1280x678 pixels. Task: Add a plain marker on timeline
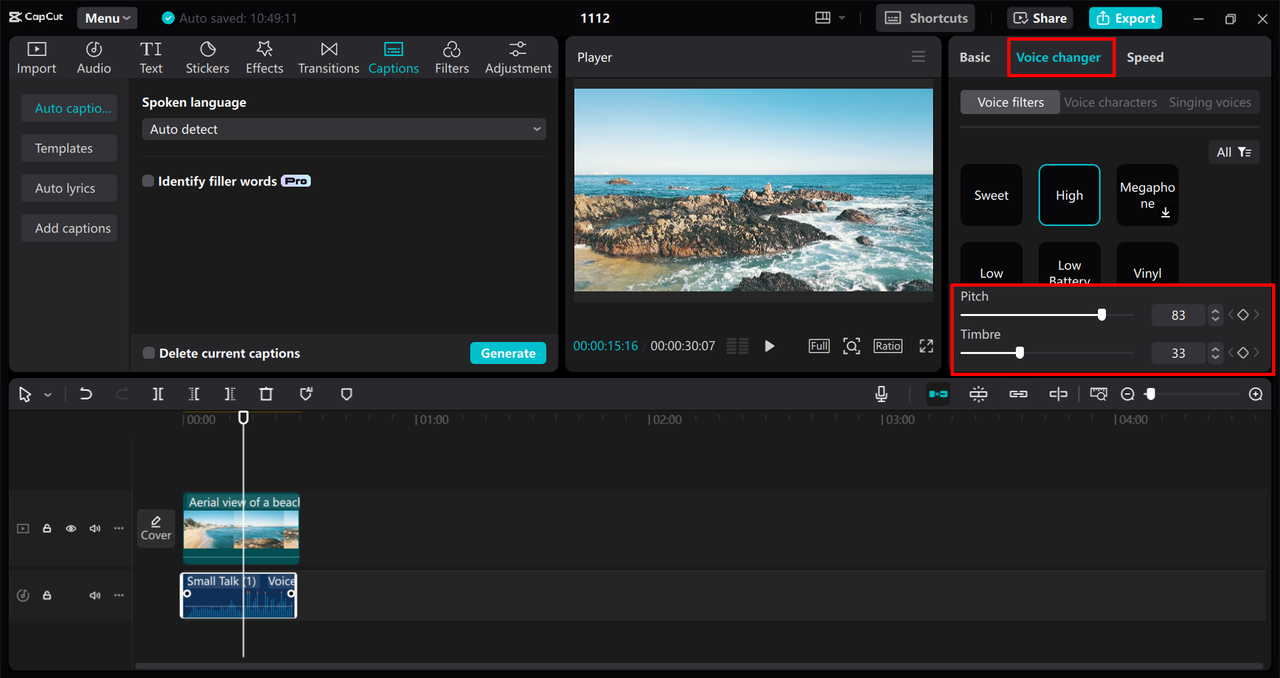347,394
